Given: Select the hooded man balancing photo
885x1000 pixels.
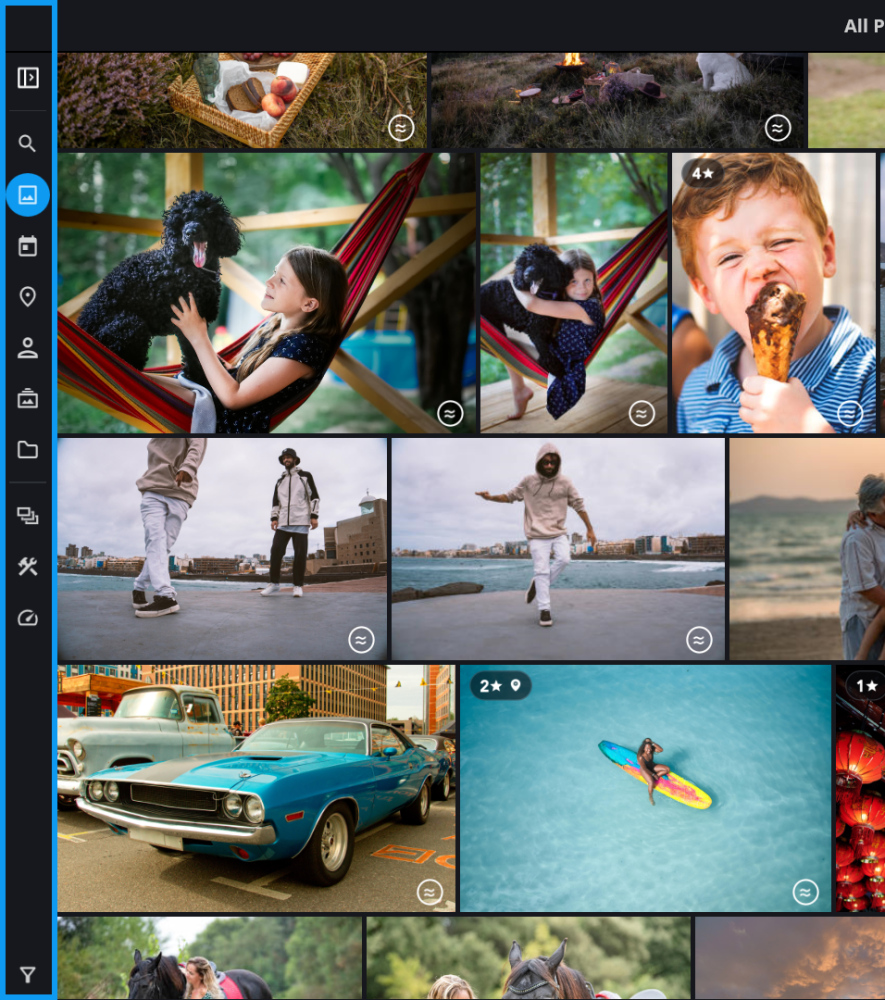Looking at the screenshot, I should coord(558,548).
